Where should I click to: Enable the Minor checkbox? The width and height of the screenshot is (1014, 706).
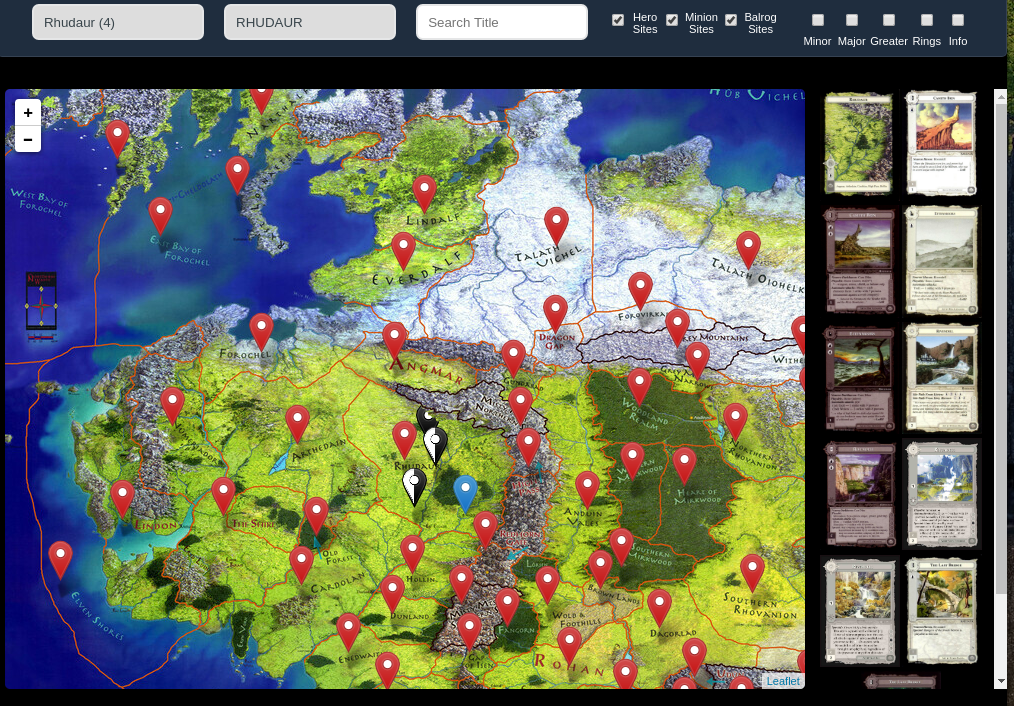[x=818, y=20]
